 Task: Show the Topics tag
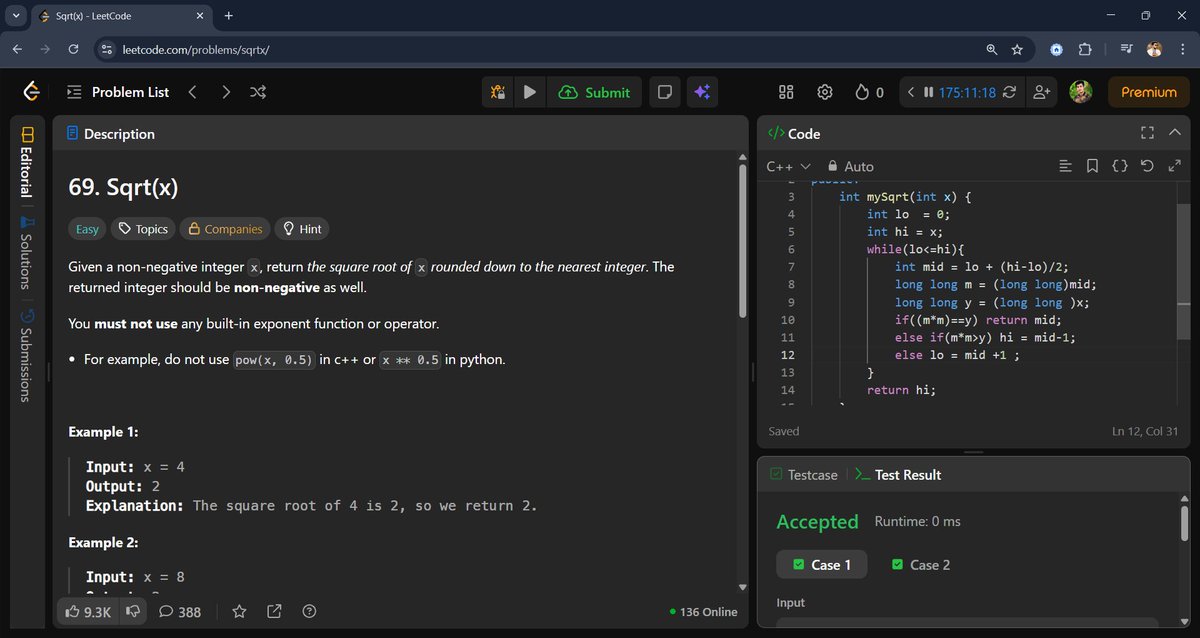pyautogui.click(x=143, y=229)
